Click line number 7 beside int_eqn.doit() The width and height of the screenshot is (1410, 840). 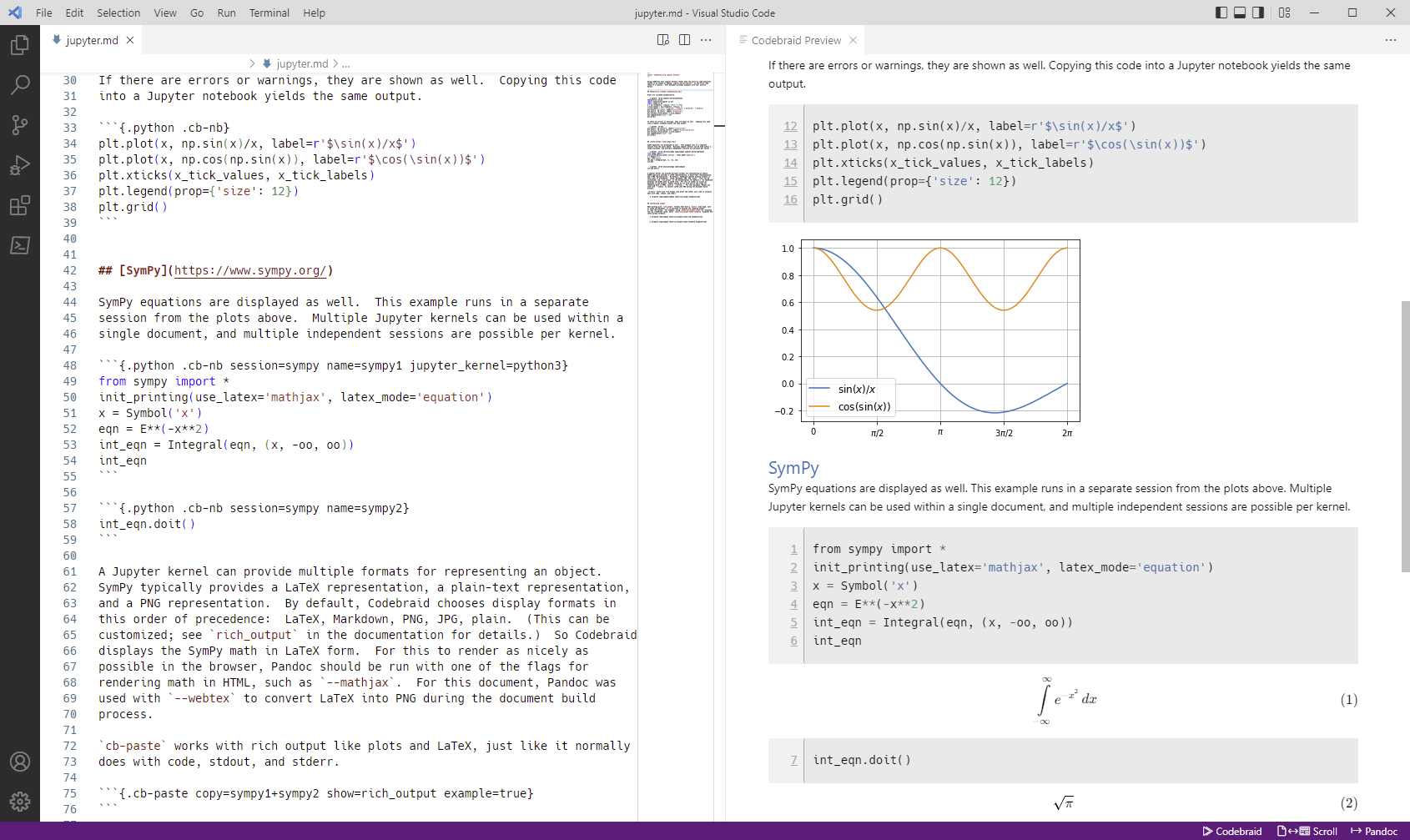coord(793,760)
